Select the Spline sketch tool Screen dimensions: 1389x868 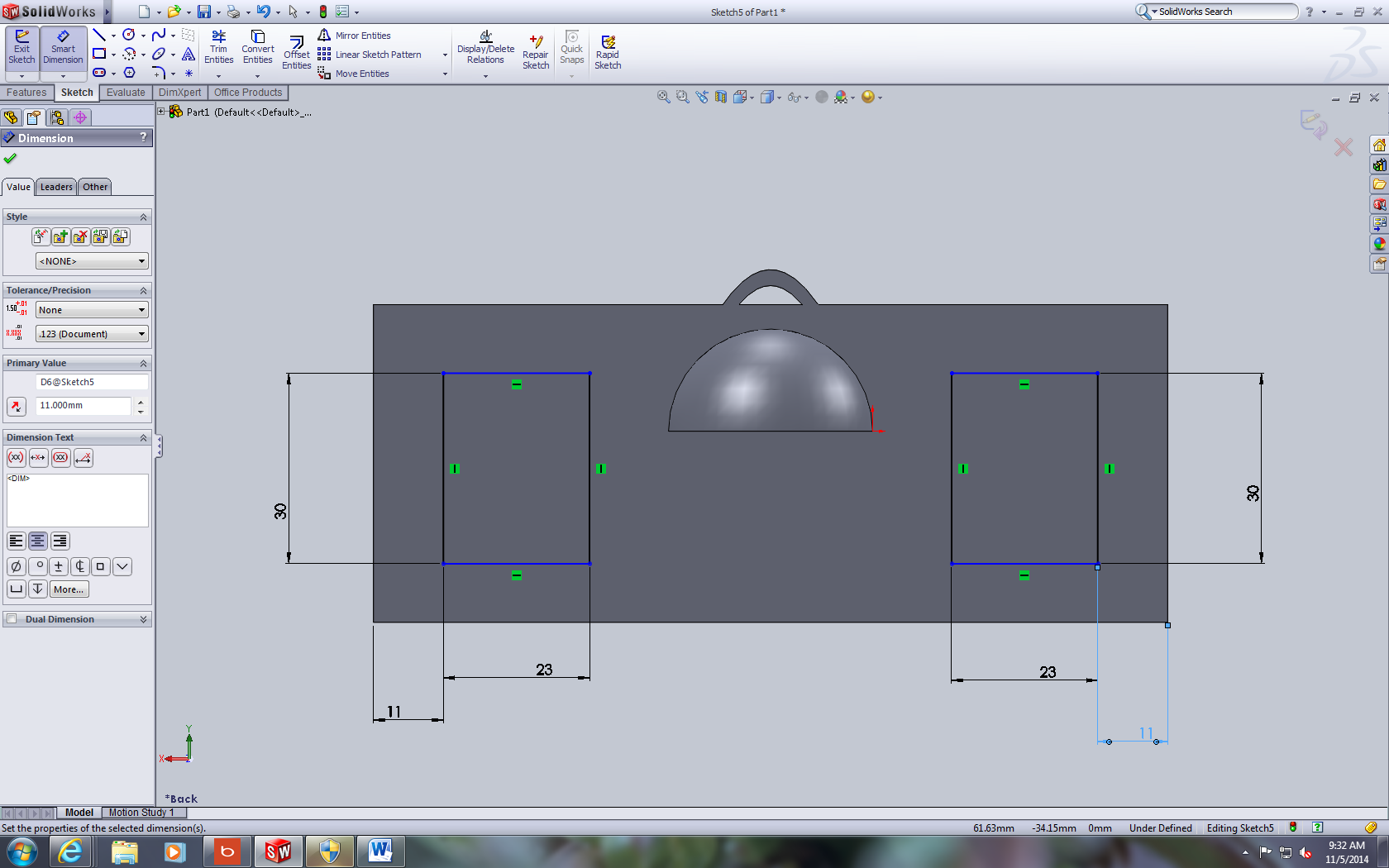pos(159,35)
